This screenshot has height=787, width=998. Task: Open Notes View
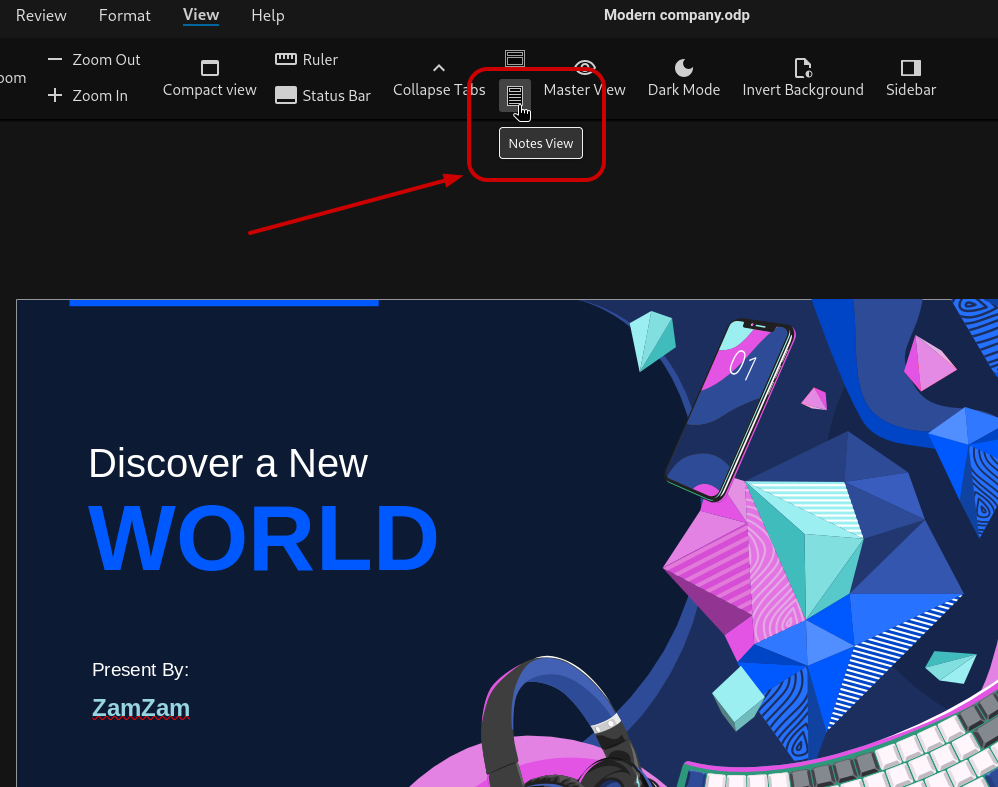514,96
